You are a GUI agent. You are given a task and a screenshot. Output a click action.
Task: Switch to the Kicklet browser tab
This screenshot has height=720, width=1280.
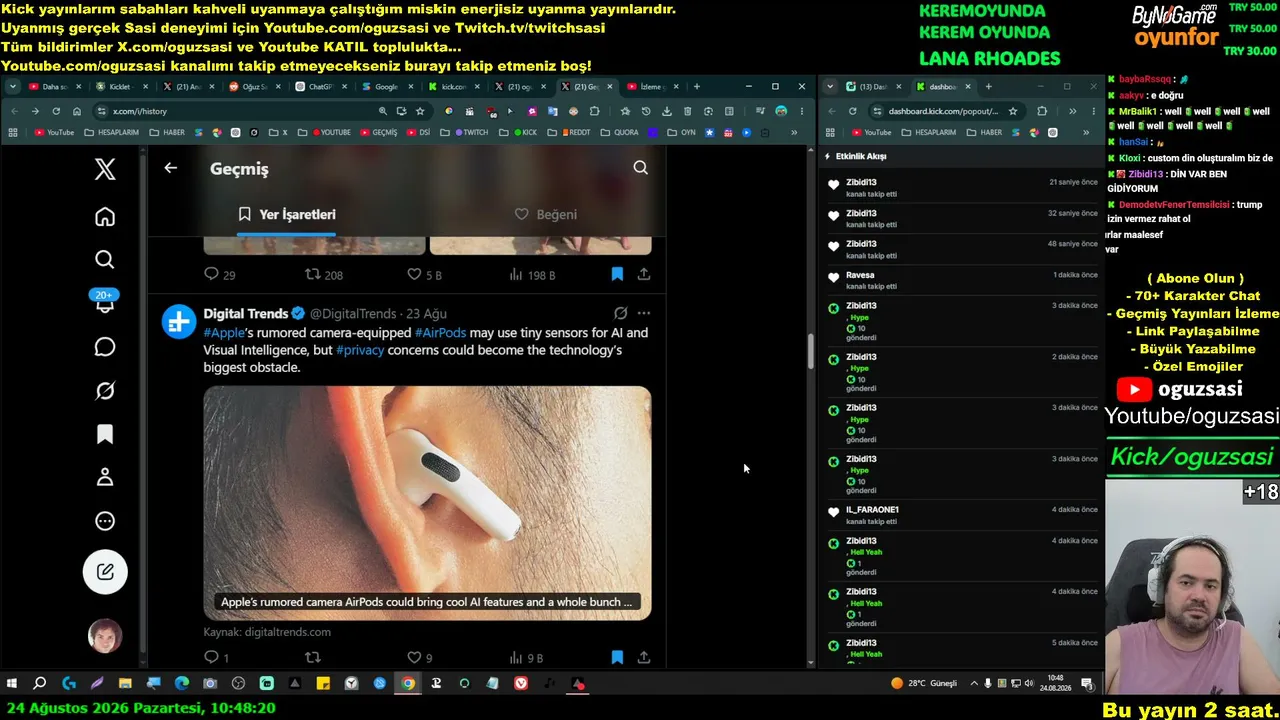(120, 87)
